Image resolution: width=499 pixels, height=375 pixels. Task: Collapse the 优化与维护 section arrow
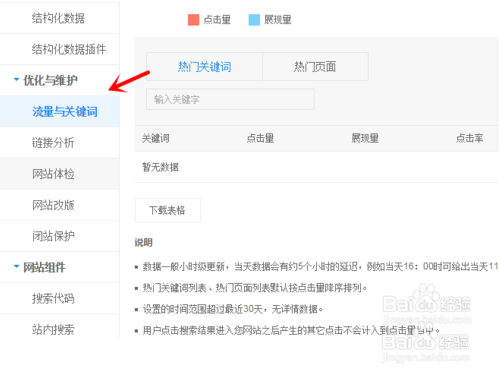pos(16,80)
